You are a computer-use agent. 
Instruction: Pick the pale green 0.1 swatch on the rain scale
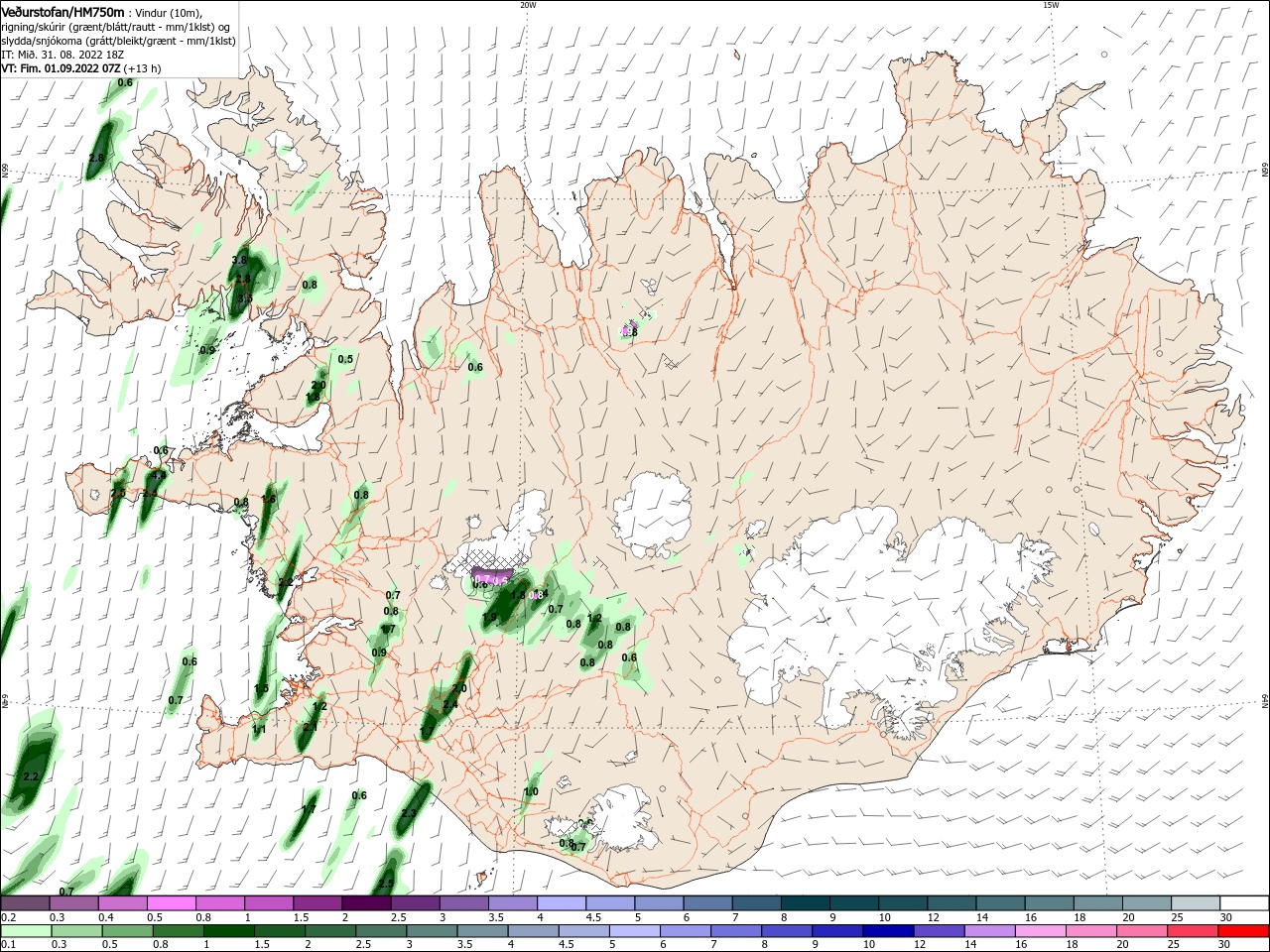25,932
